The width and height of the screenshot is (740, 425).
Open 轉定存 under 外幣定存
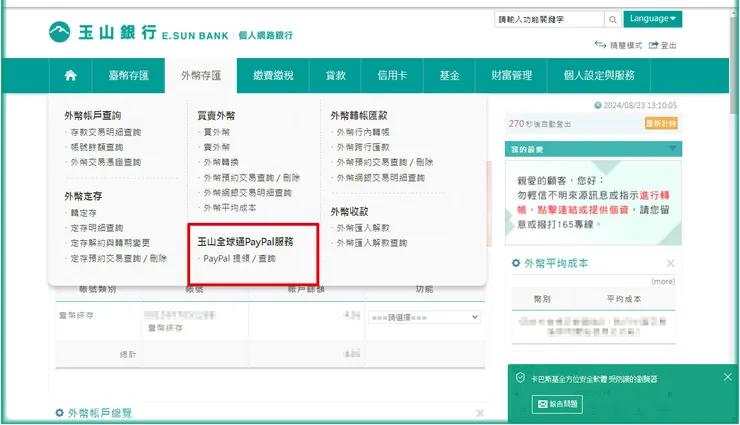(x=84, y=213)
